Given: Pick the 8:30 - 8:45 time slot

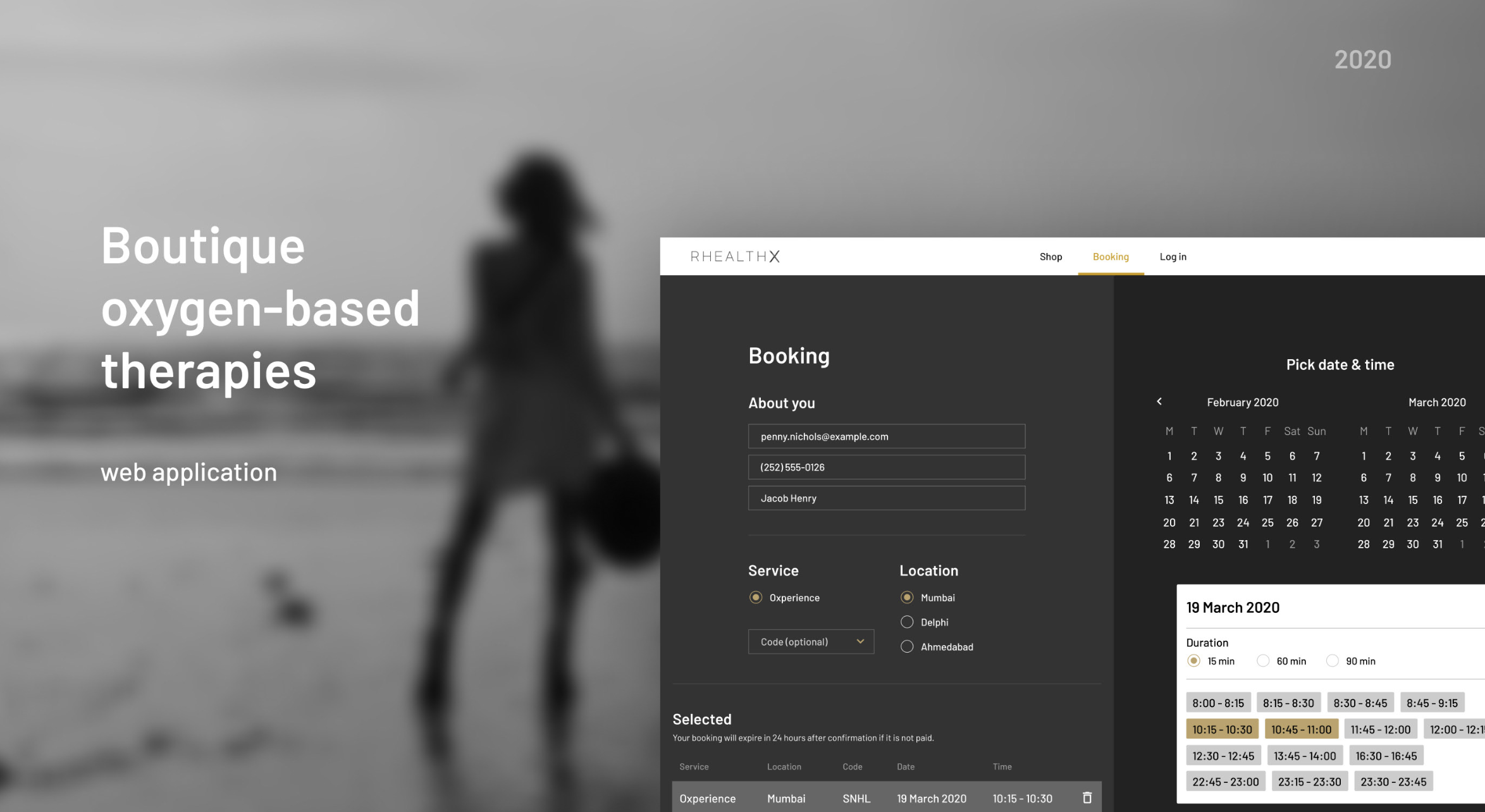Looking at the screenshot, I should point(1360,703).
